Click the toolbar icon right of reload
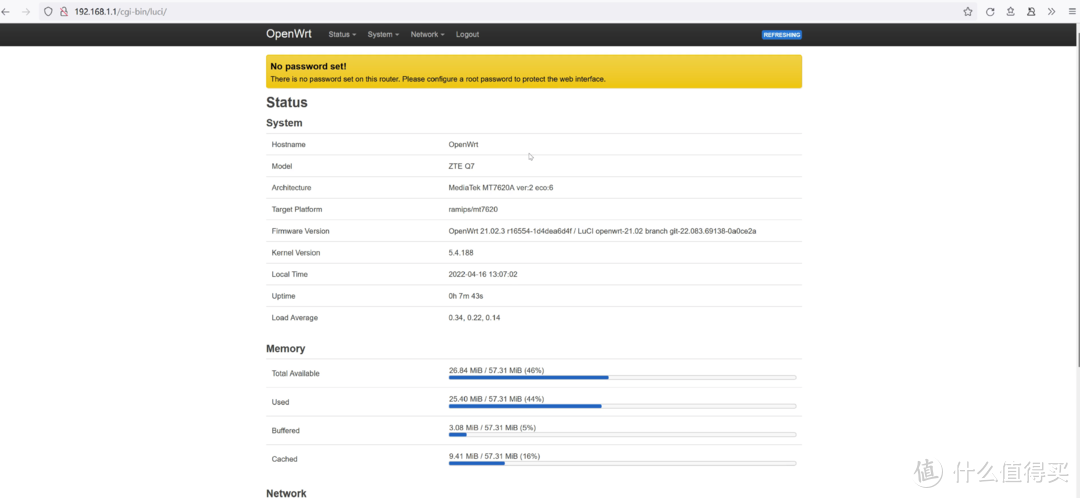The image size is (1080, 498). 1011,11
